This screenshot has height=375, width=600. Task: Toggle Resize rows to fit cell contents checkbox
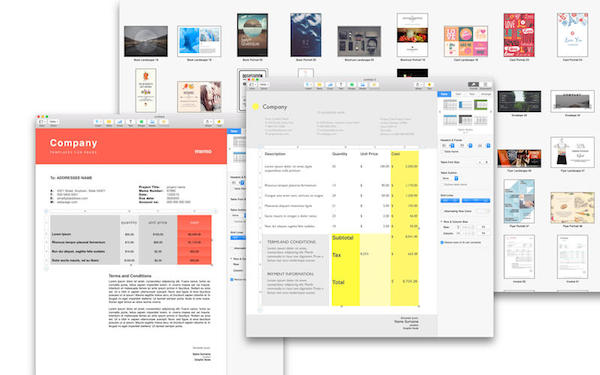[442, 242]
